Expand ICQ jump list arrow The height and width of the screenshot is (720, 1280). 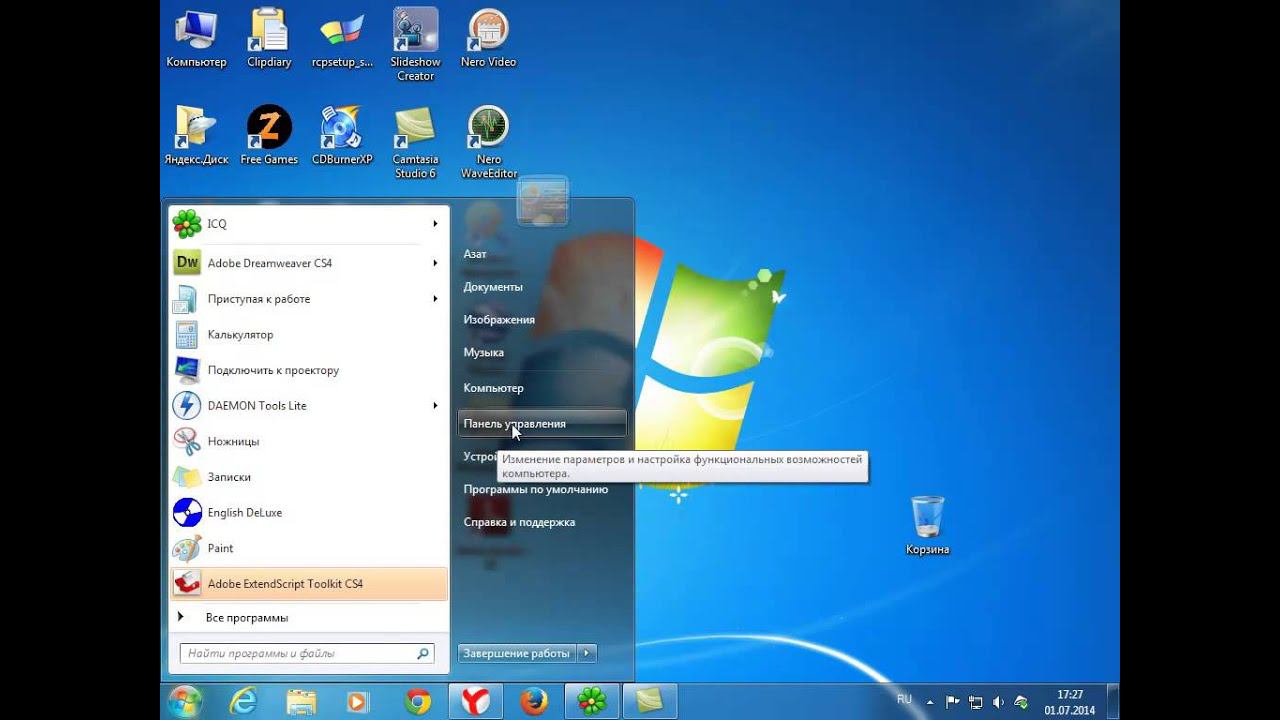(x=435, y=224)
